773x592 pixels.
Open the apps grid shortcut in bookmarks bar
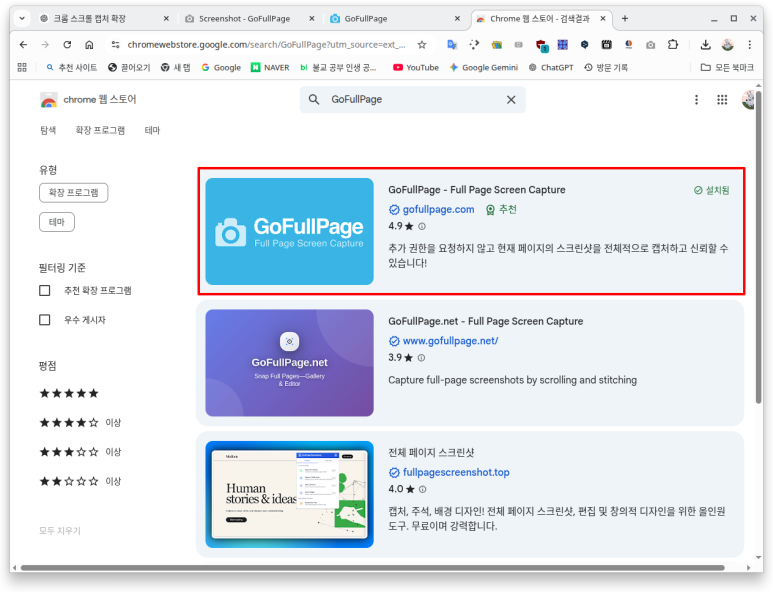(22, 68)
